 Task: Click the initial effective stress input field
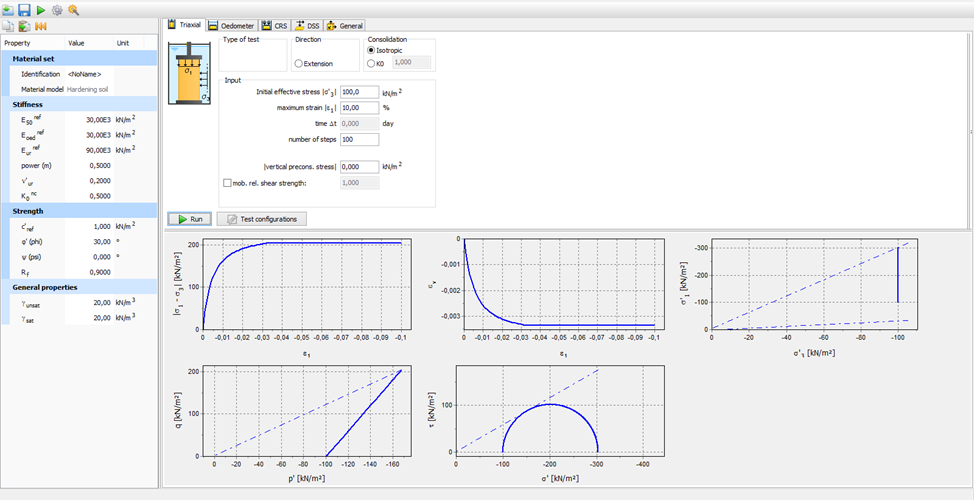(x=358, y=92)
